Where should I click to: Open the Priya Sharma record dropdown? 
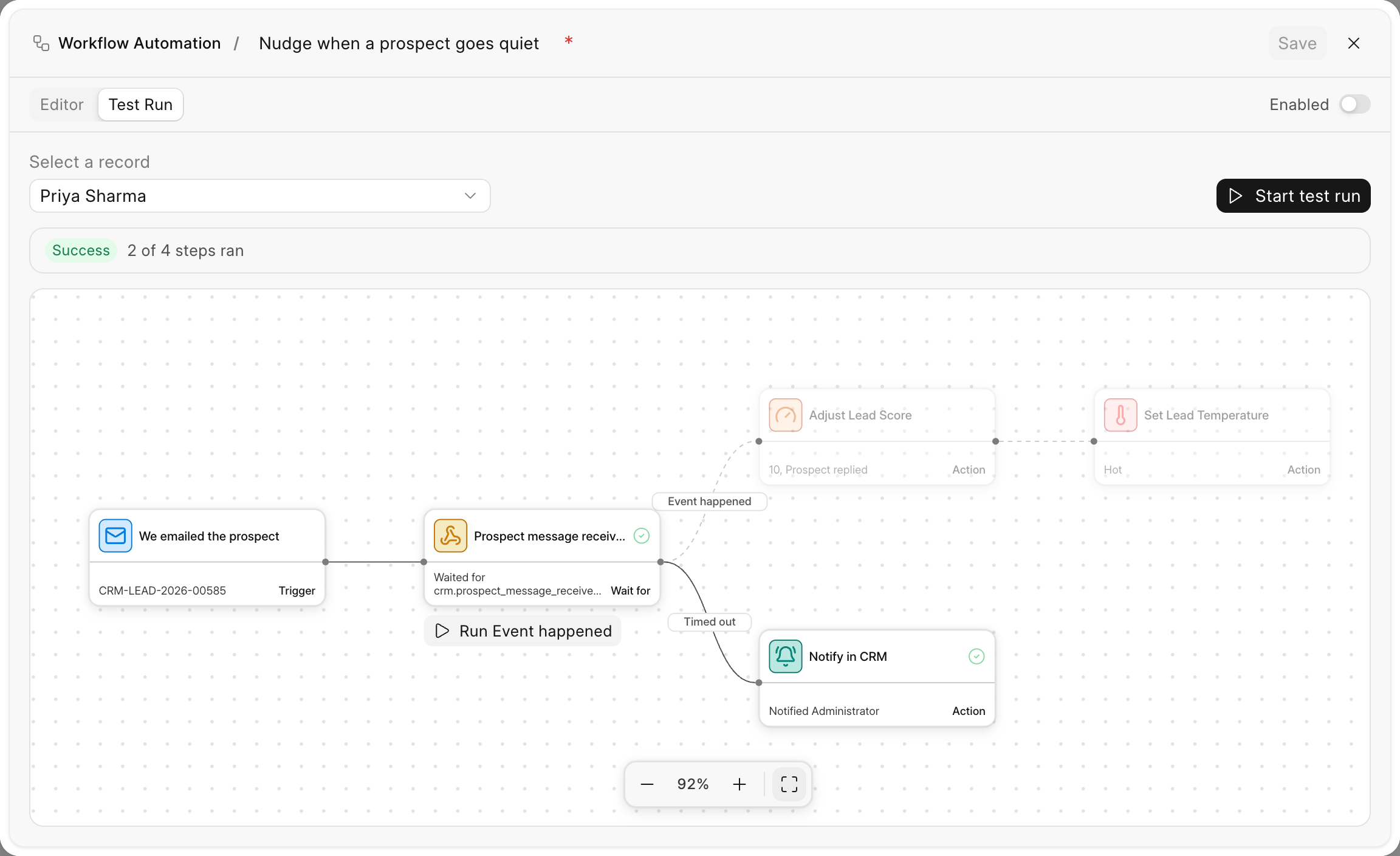point(260,196)
